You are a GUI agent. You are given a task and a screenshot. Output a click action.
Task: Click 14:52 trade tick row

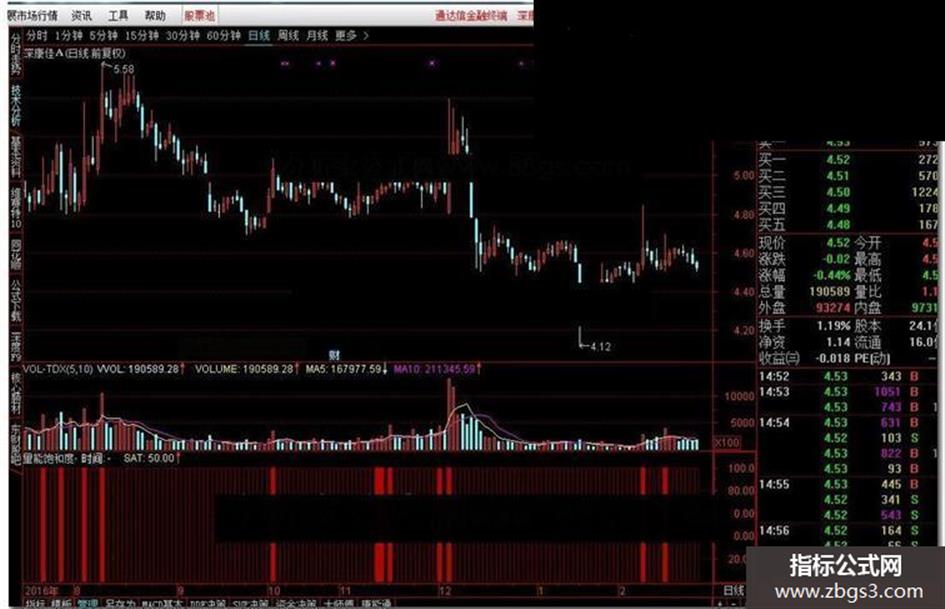point(847,376)
